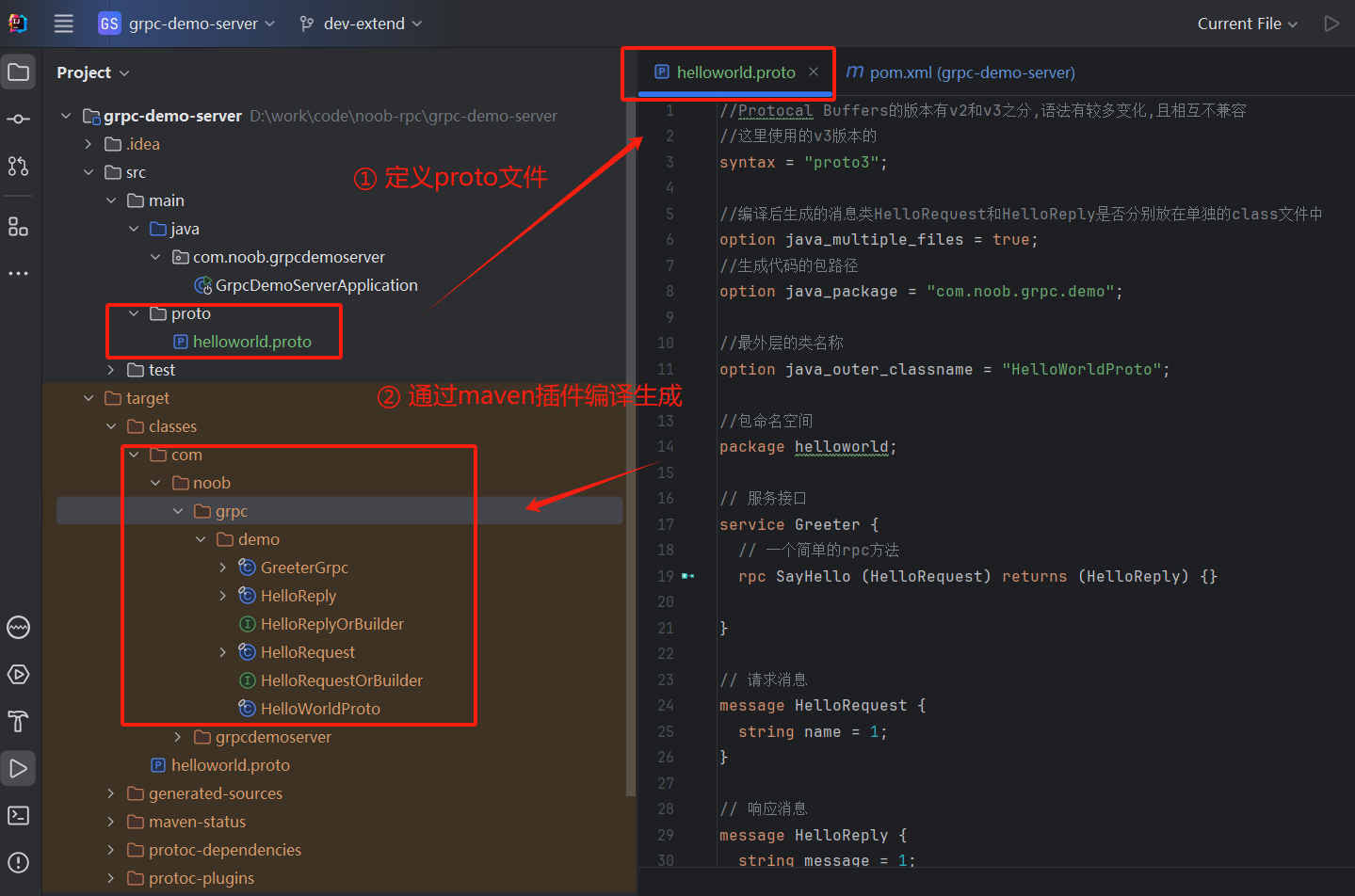Open dev-extend branch dropdown
Viewport: 1355px width, 896px height.
[362, 24]
